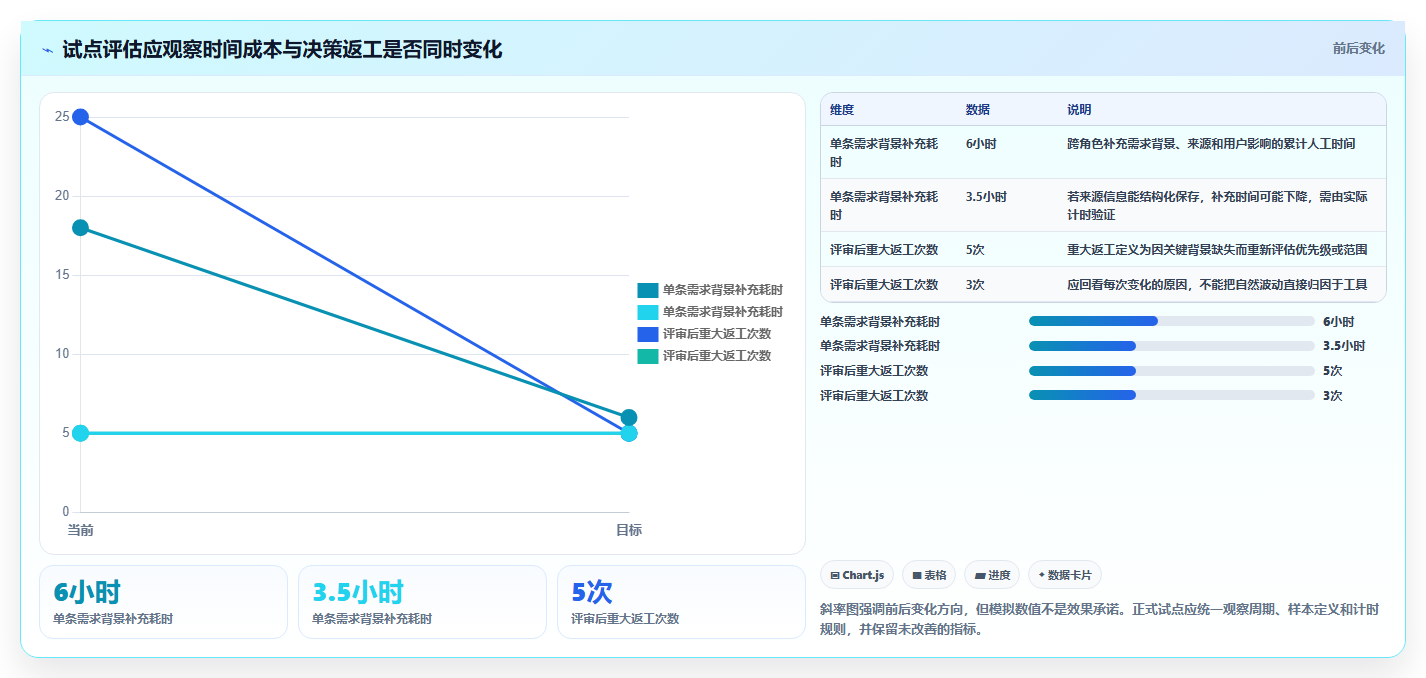Click the 维度 column header
Image resolution: width=1426 pixels, height=678 pixels.
[x=842, y=110]
